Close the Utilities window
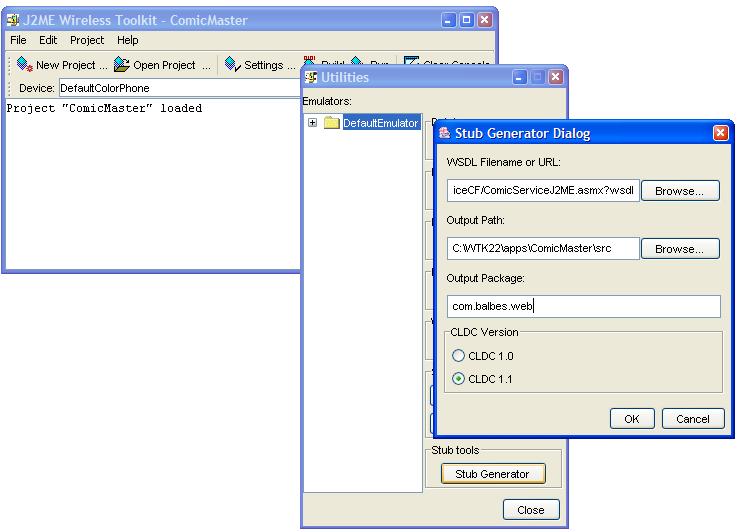This screenshot has width=739, height=532. click(x=556, y=77)
